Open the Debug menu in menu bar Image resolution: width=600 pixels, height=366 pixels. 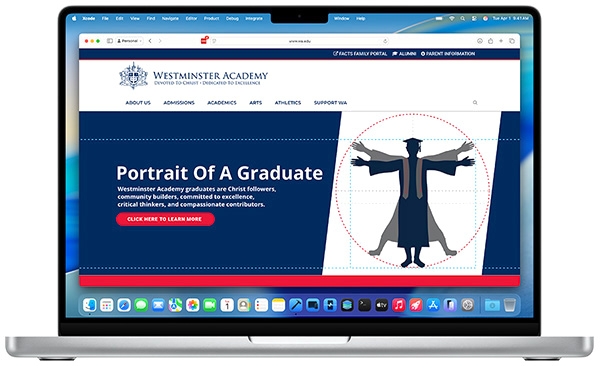[232, 18]
